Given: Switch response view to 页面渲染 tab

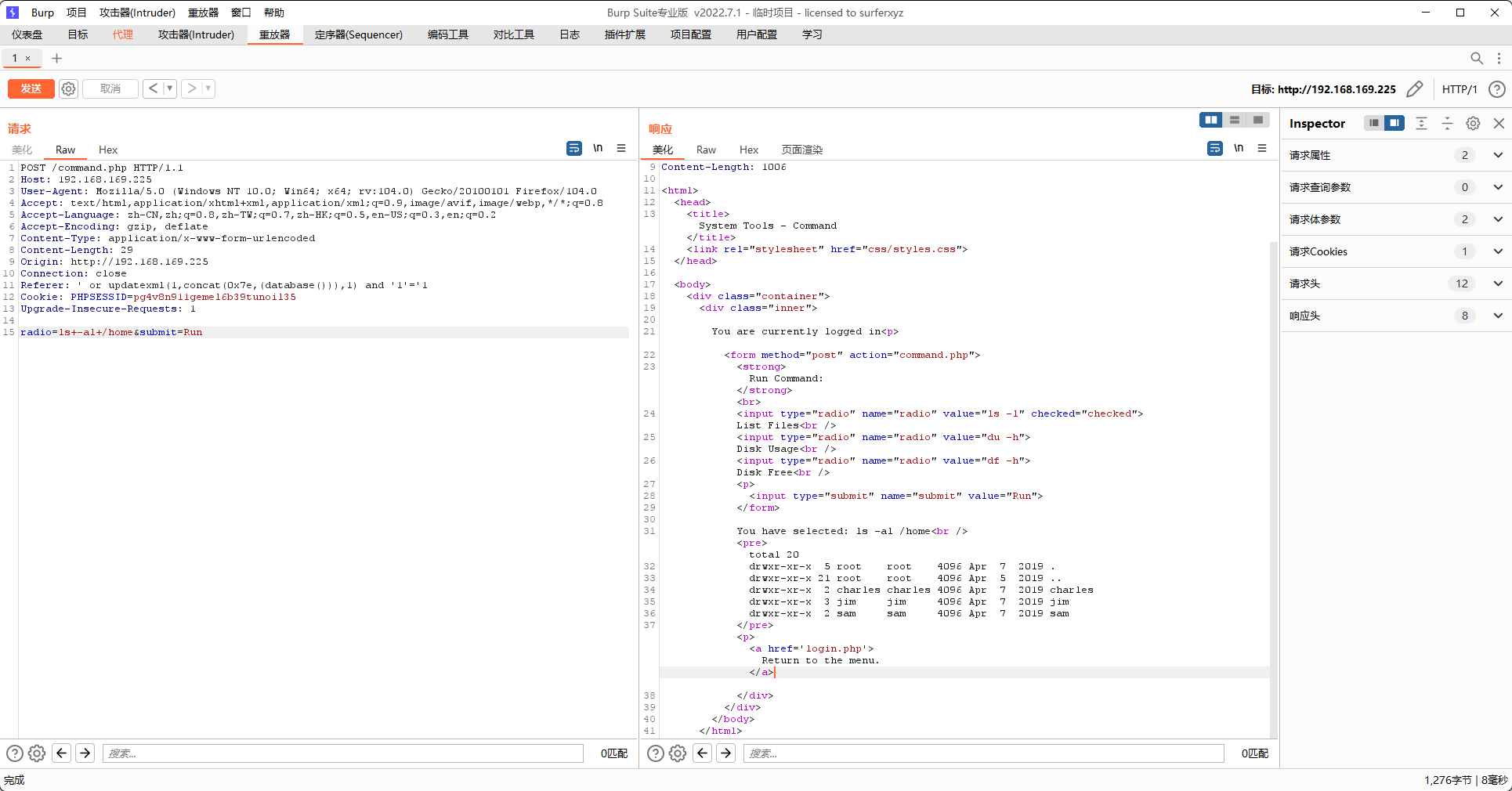Looking at the screenshot, I should pyautogui.click(x=802, y=150).
